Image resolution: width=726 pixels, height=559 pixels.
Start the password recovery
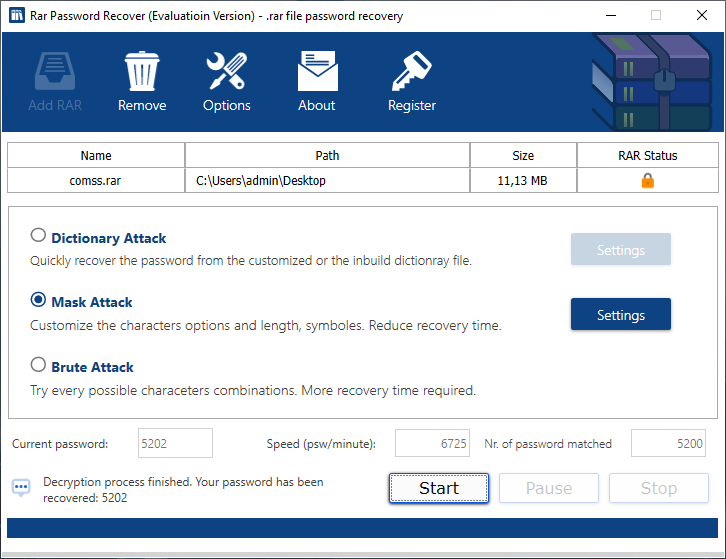click(439, 488)
